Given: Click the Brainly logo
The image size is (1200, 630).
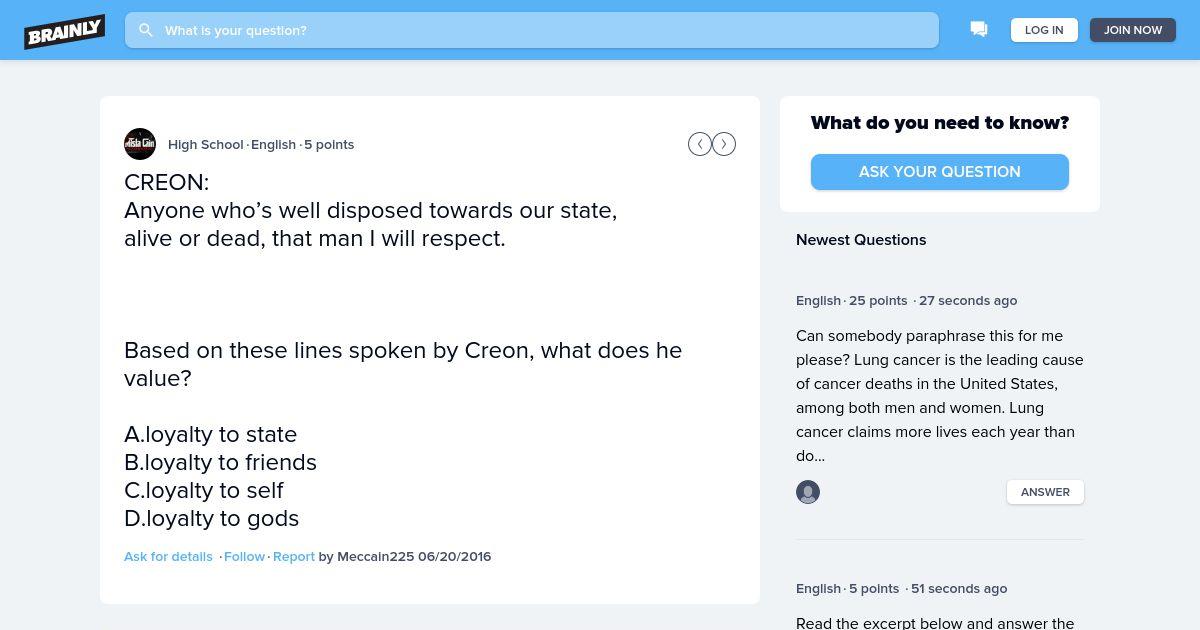Looking at the screenshot, I should tap(65, 31).
